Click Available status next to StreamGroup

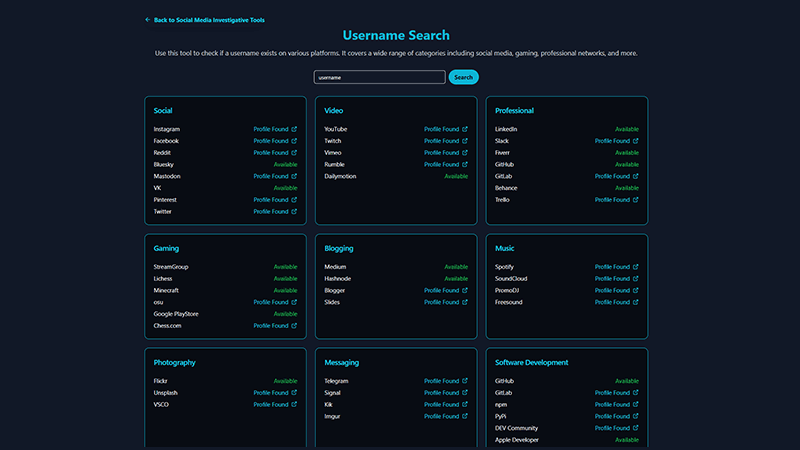(x=285, y=267)
